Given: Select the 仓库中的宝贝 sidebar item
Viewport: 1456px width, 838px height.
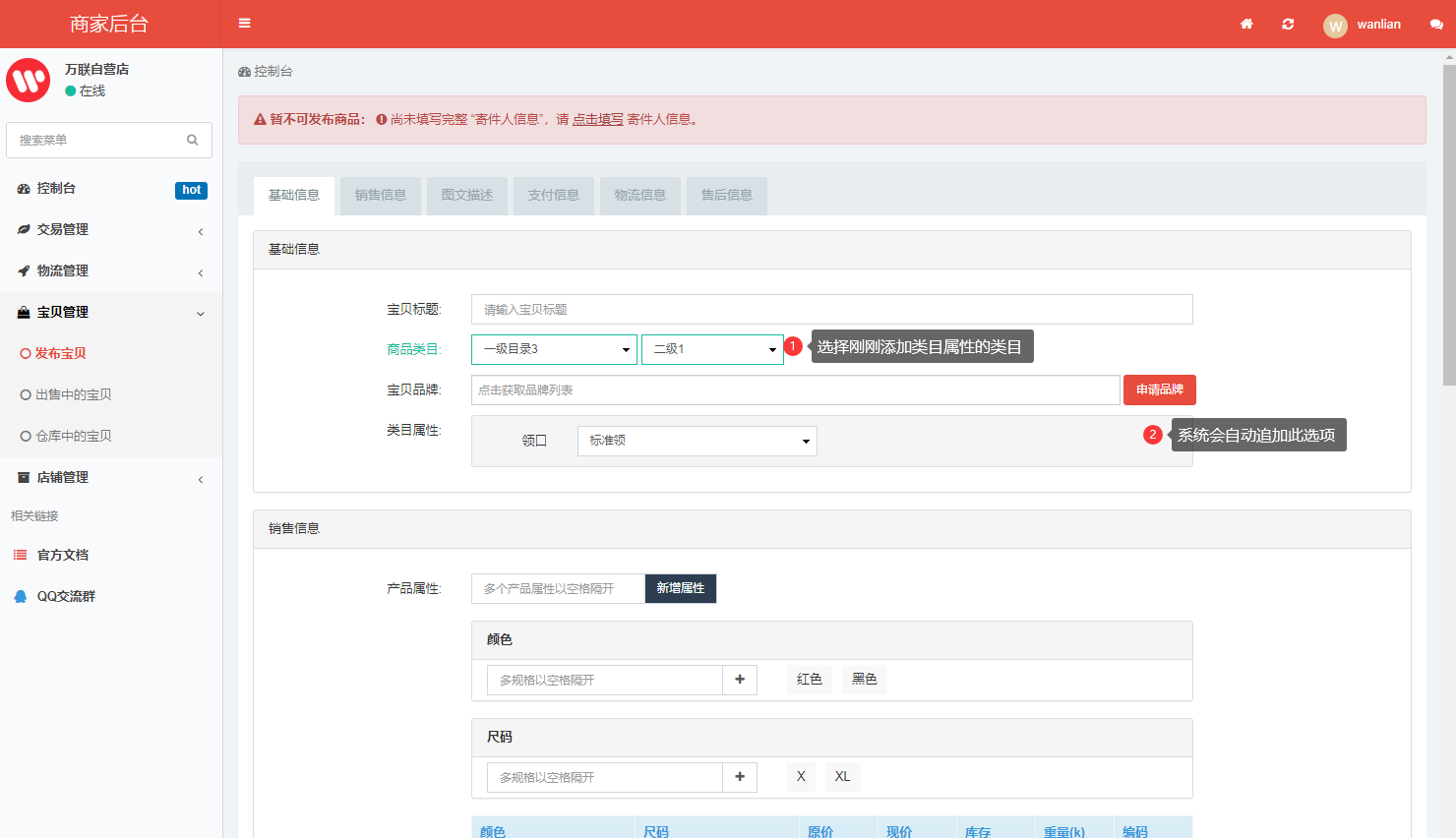Looking at the screenshot, I should coord(73,436).
